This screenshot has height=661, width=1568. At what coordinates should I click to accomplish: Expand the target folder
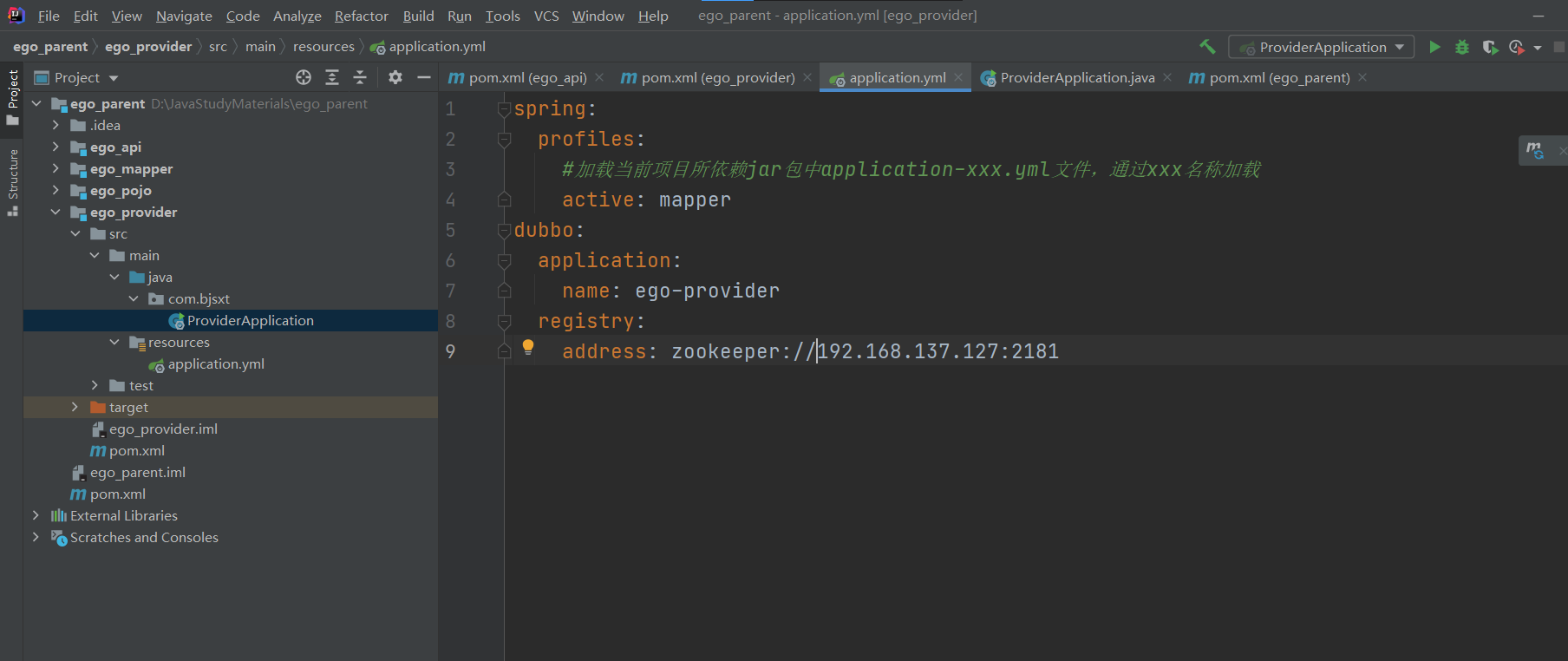[75, 407]
